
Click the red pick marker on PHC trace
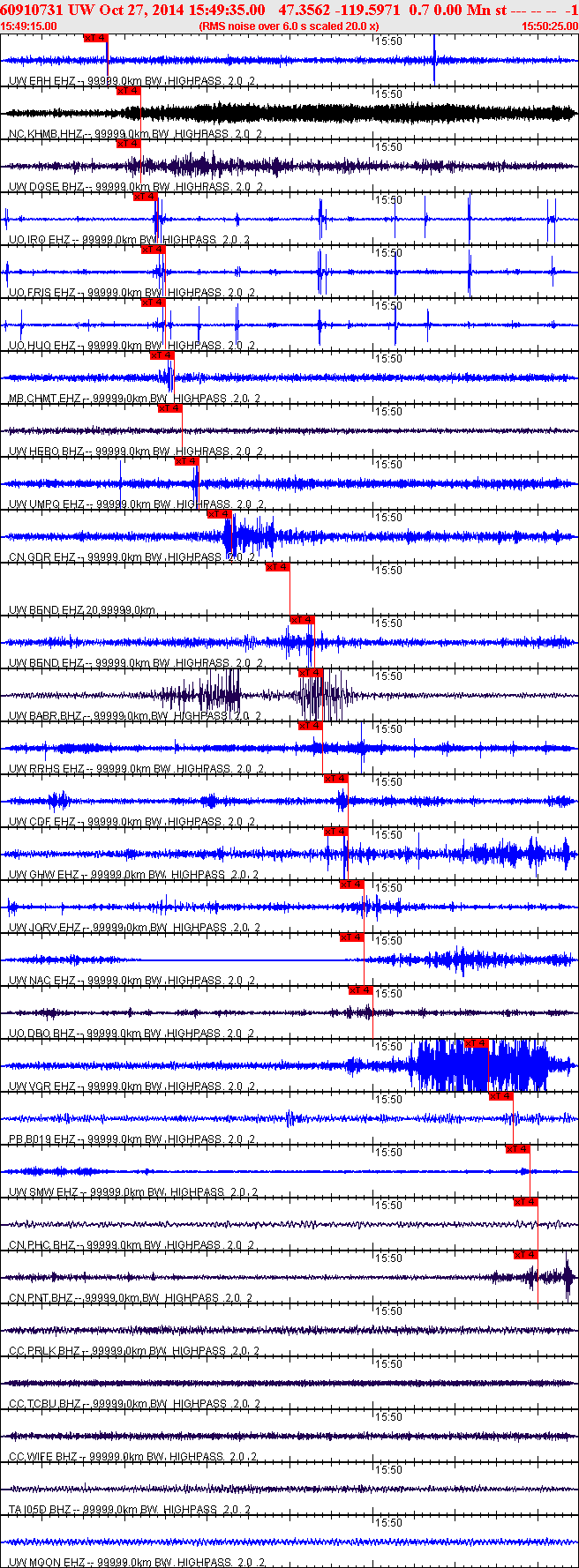(x=525, y=1202)
